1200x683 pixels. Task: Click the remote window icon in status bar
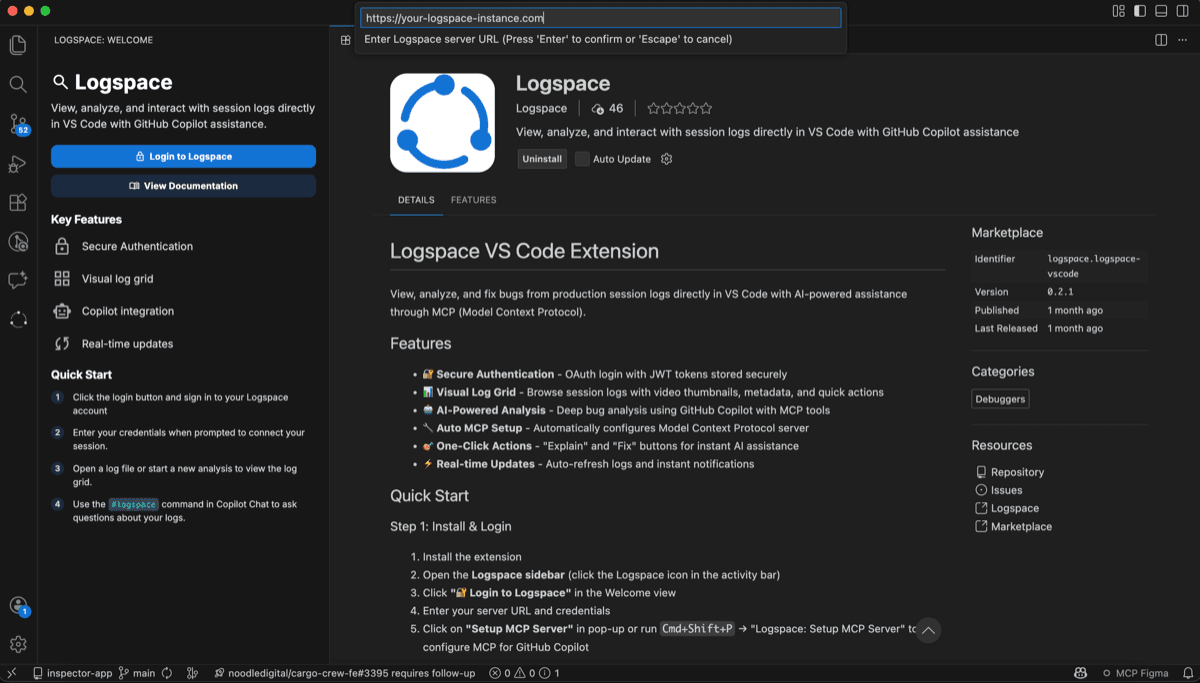pos(12,674)
